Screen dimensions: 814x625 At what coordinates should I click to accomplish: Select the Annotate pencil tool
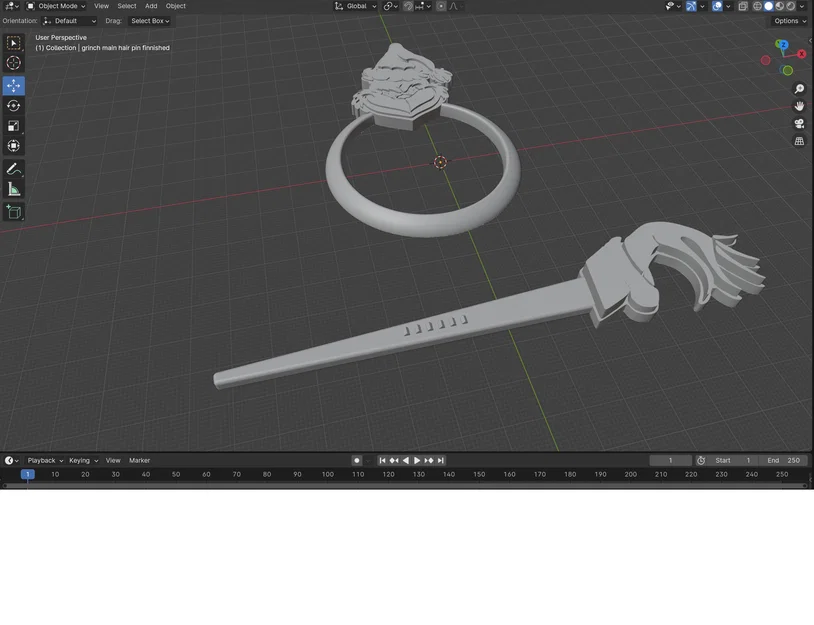click(x=13, y=169)
